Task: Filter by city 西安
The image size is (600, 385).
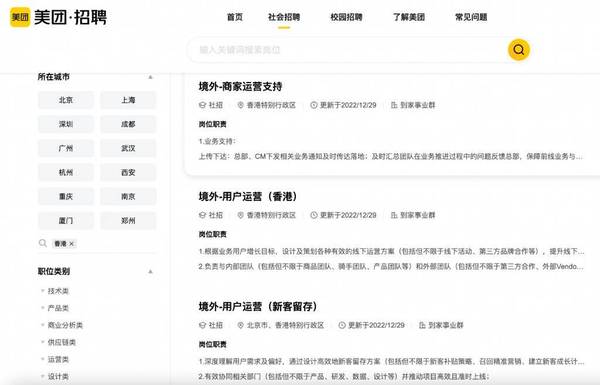Action: pos(128,172)
